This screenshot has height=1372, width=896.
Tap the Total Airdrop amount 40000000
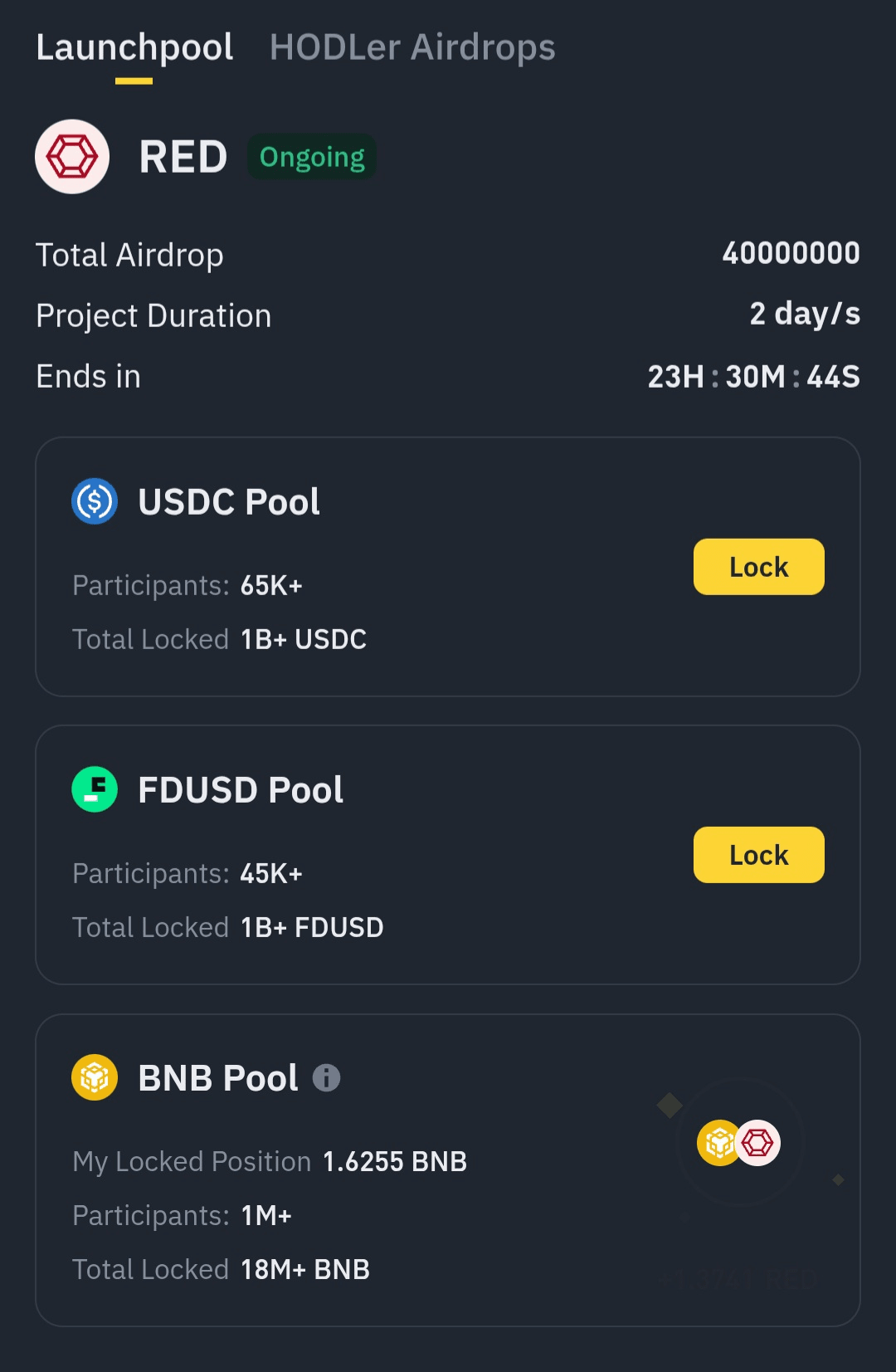791,254
